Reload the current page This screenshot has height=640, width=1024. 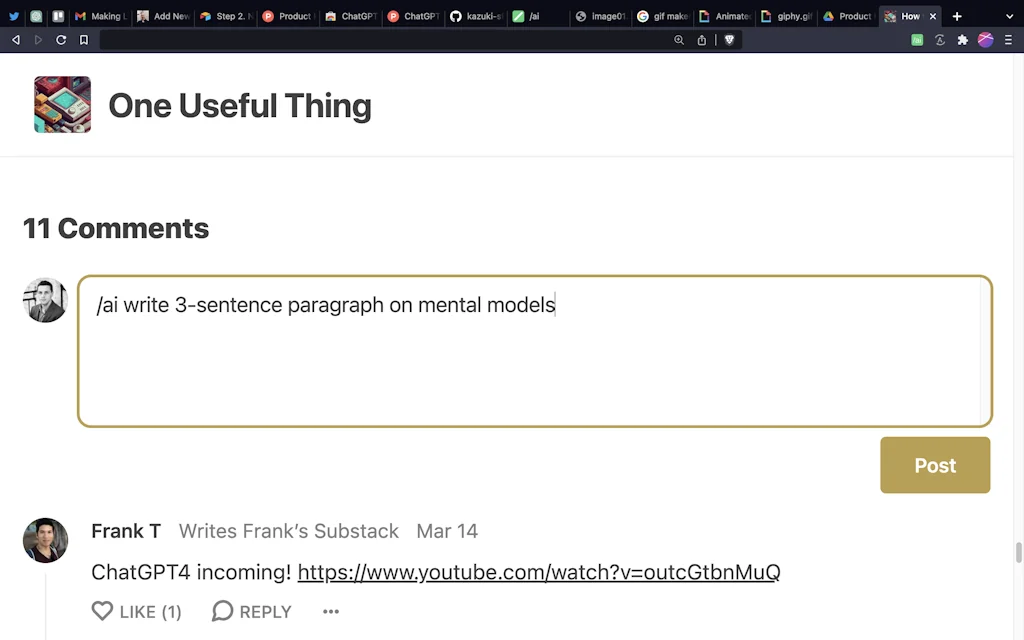61,39
